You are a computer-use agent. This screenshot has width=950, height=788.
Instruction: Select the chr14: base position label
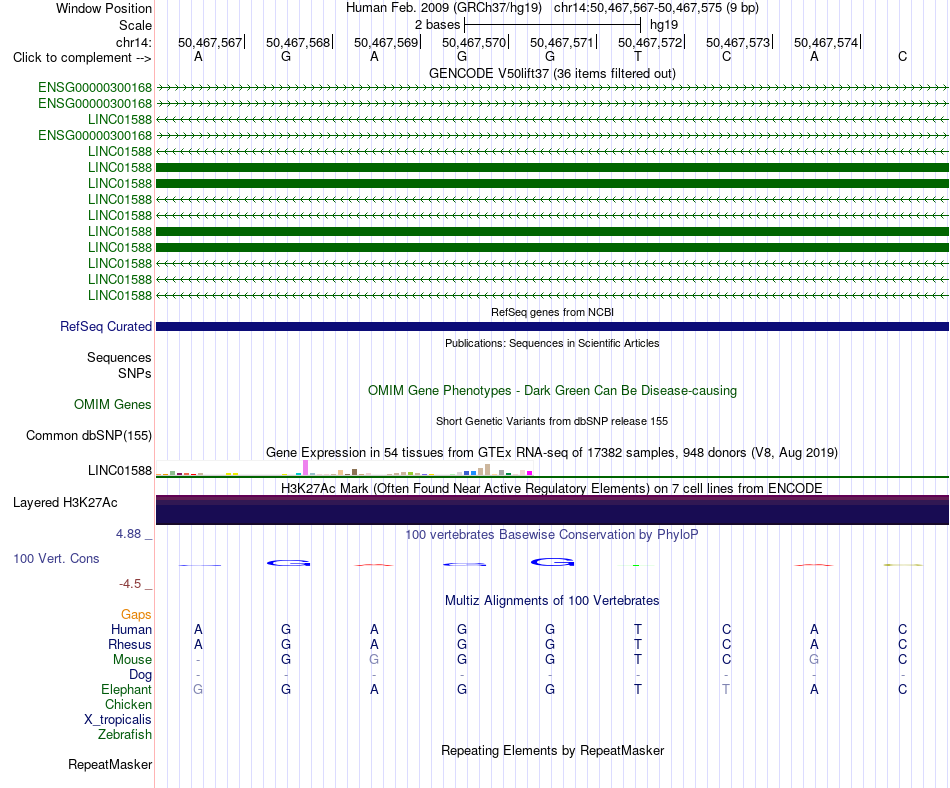tap(133, 42)
